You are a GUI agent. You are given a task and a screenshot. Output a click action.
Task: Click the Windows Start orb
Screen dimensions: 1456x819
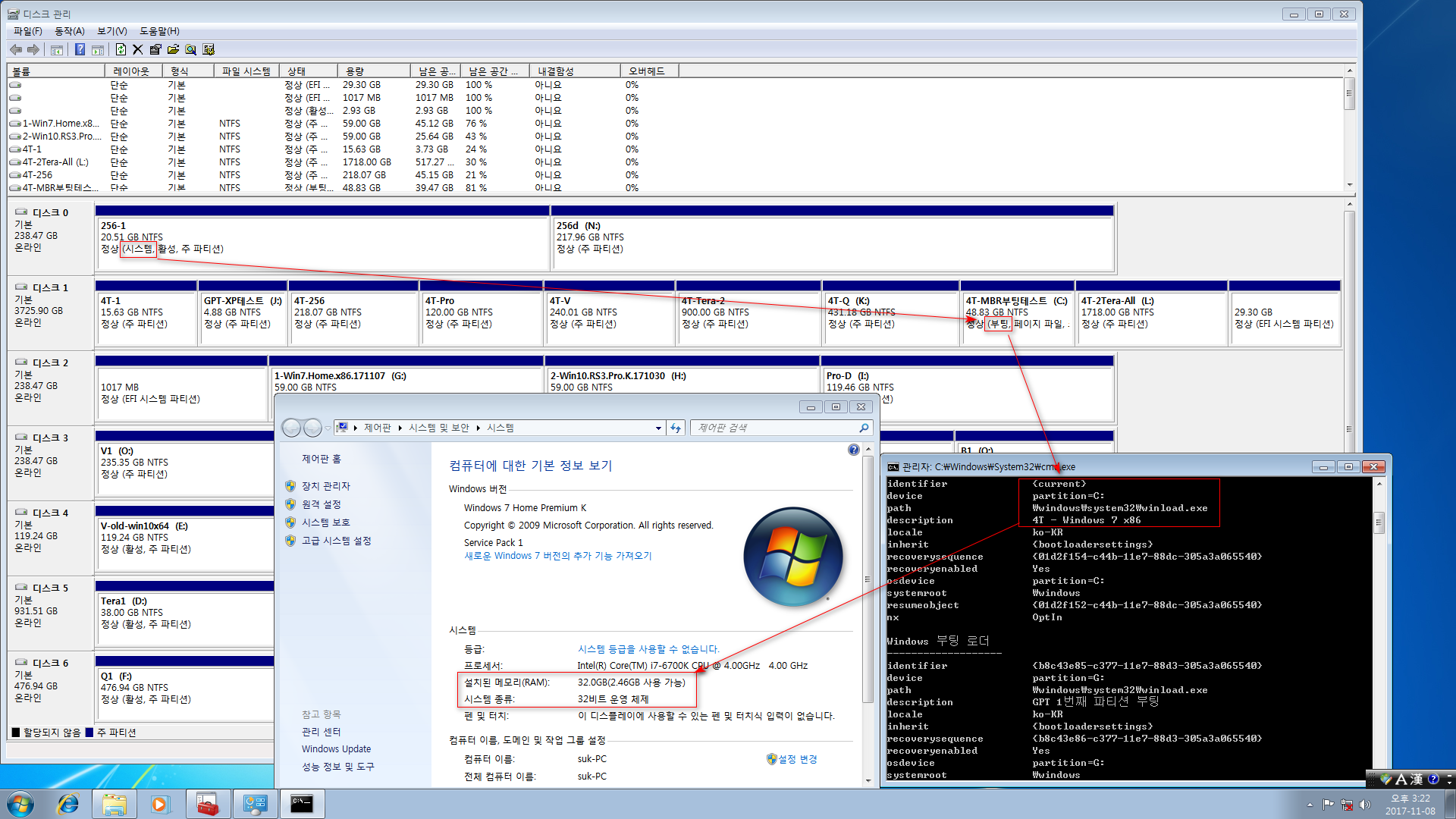20,804
